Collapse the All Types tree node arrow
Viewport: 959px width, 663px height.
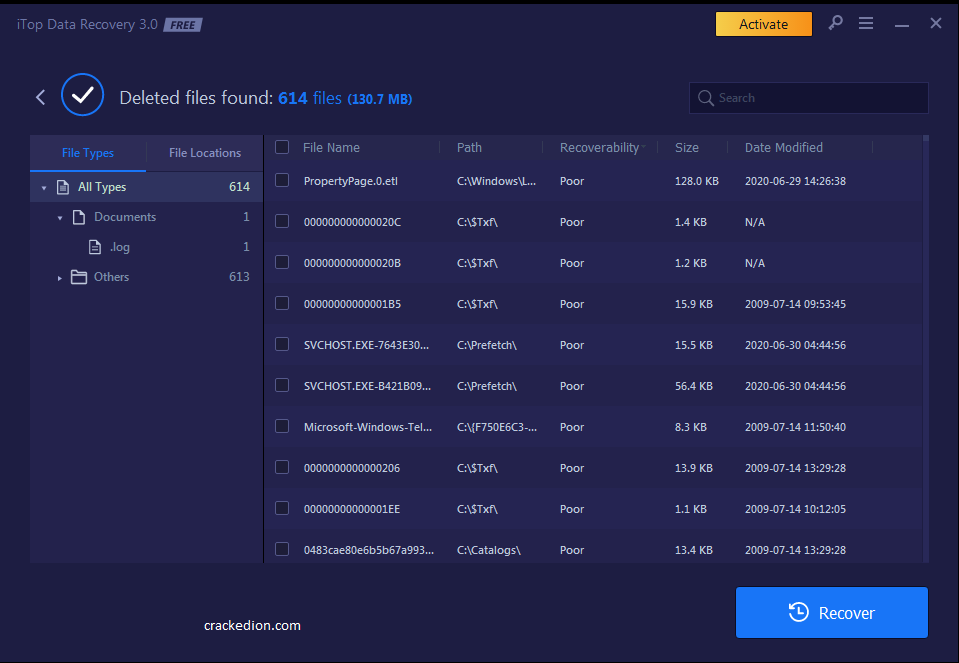coord(44,188)
